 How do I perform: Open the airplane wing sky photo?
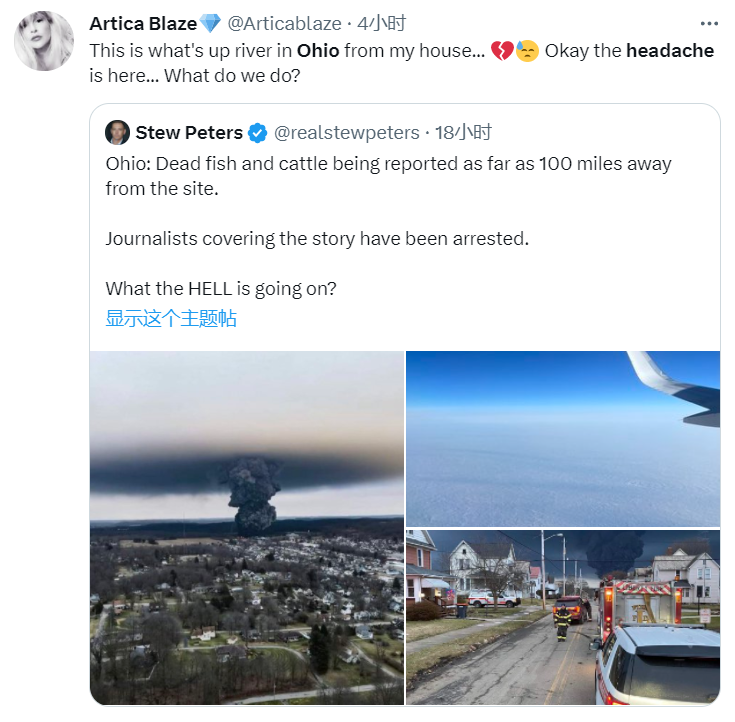coord(562,438)
